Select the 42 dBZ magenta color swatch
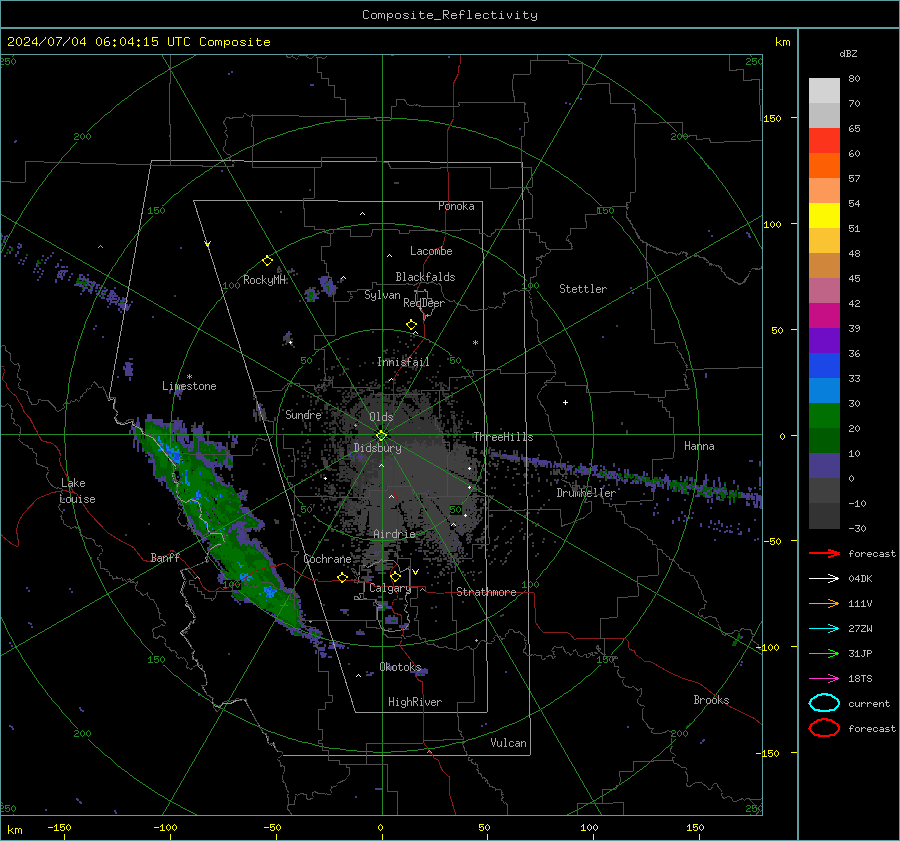This screenshot has width=900, height=841. click(824, 316)
